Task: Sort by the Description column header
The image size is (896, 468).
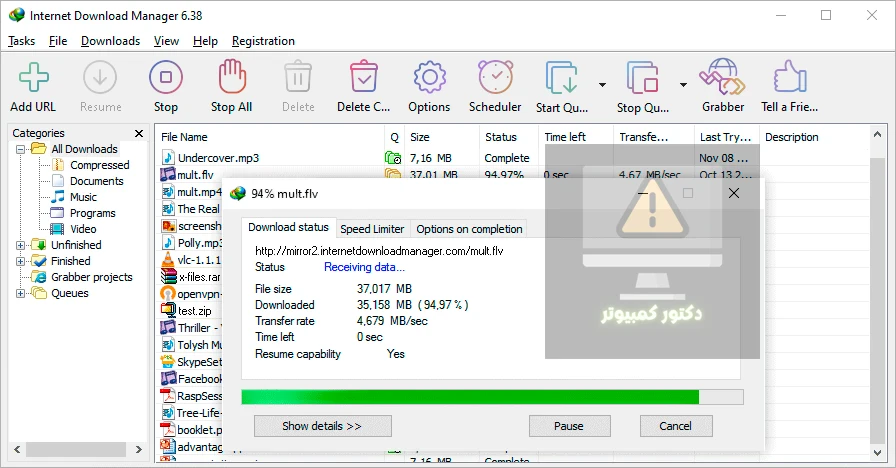Action: point(814,137)
